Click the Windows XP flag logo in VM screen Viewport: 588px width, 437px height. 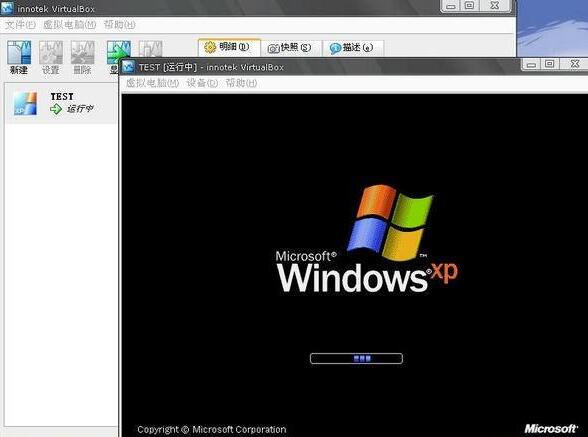[x=390, y=222]
